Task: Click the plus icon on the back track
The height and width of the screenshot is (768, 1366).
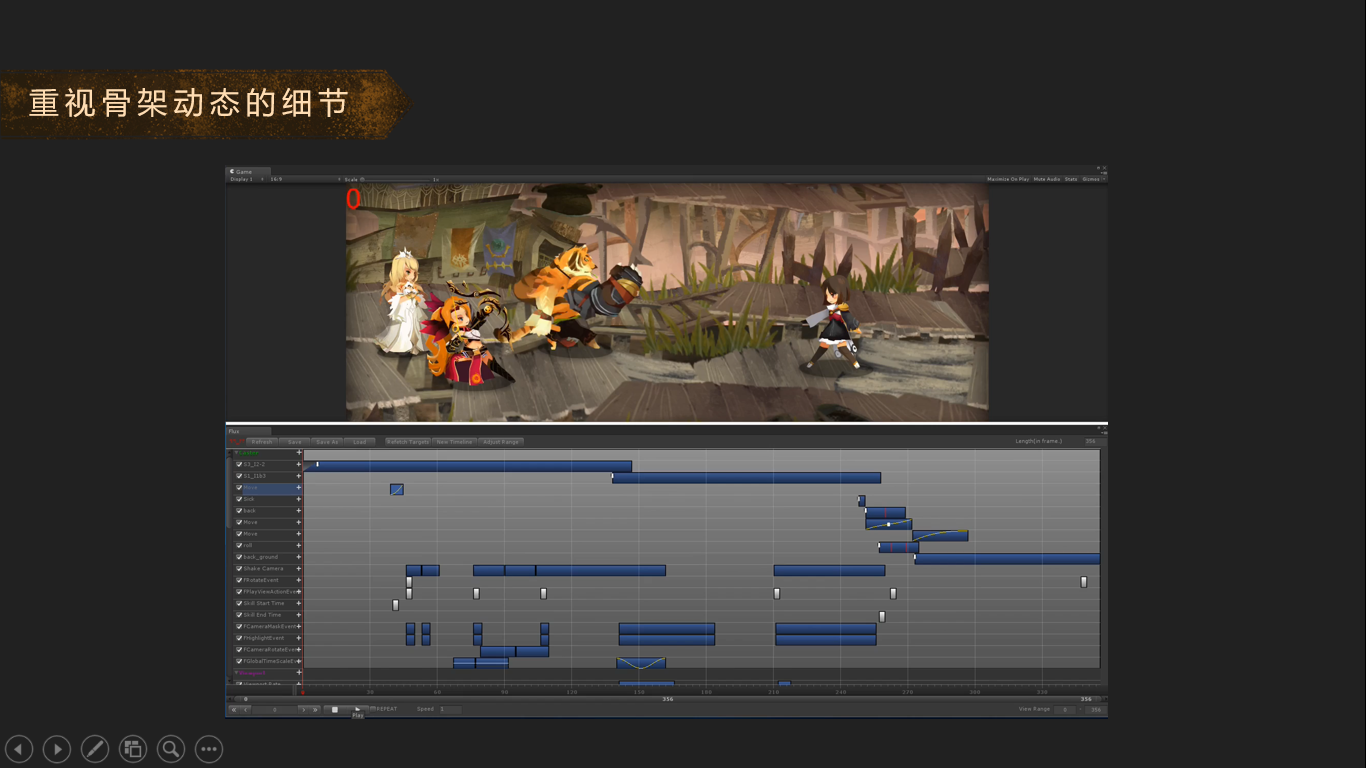Action: pos(298,511)
